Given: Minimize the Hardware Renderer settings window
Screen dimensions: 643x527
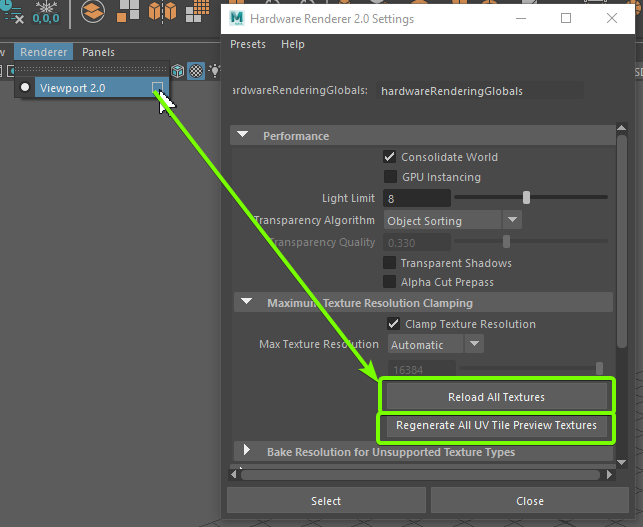Looking at the screenshot, I should pos(521,18).
